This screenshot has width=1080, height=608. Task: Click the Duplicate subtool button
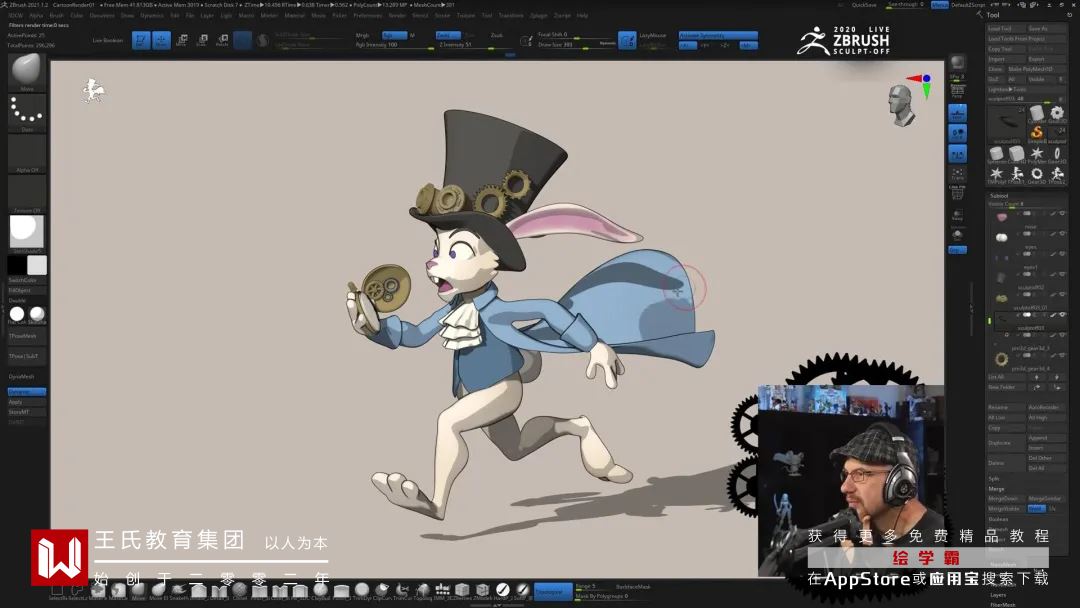[1006, 443]
